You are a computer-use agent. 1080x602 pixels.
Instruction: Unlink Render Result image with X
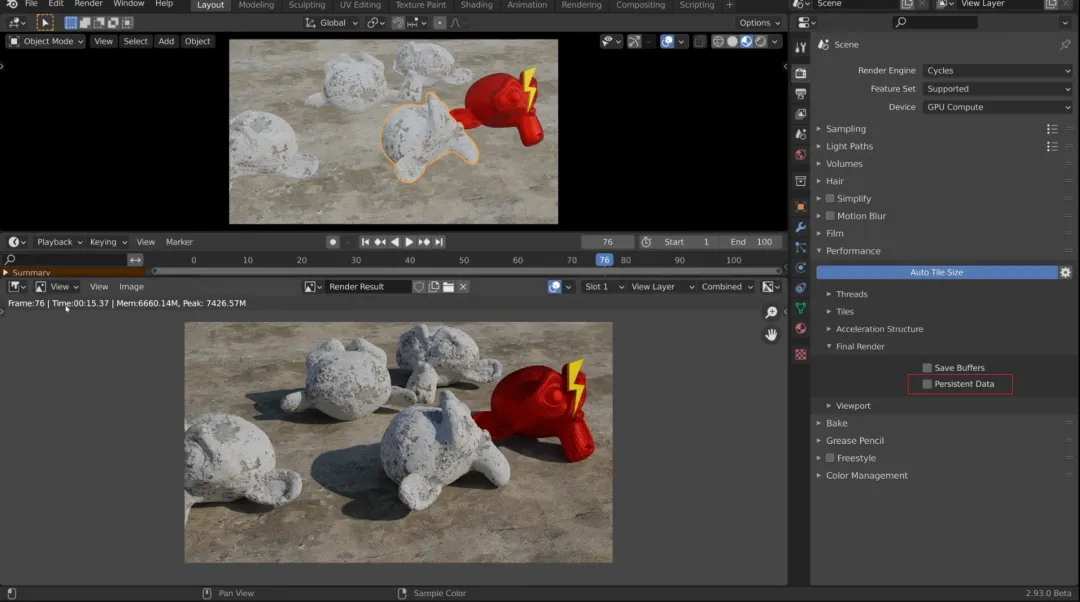463,287
